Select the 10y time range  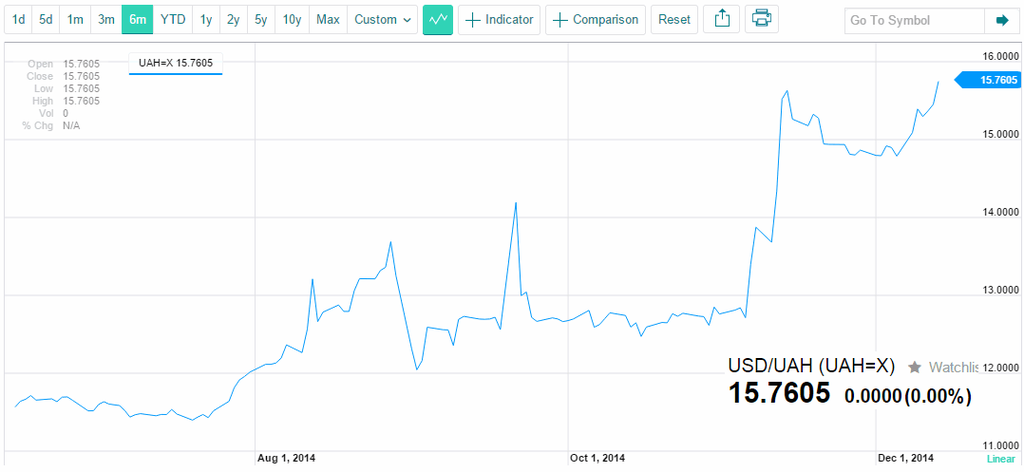tap(292, 20)
